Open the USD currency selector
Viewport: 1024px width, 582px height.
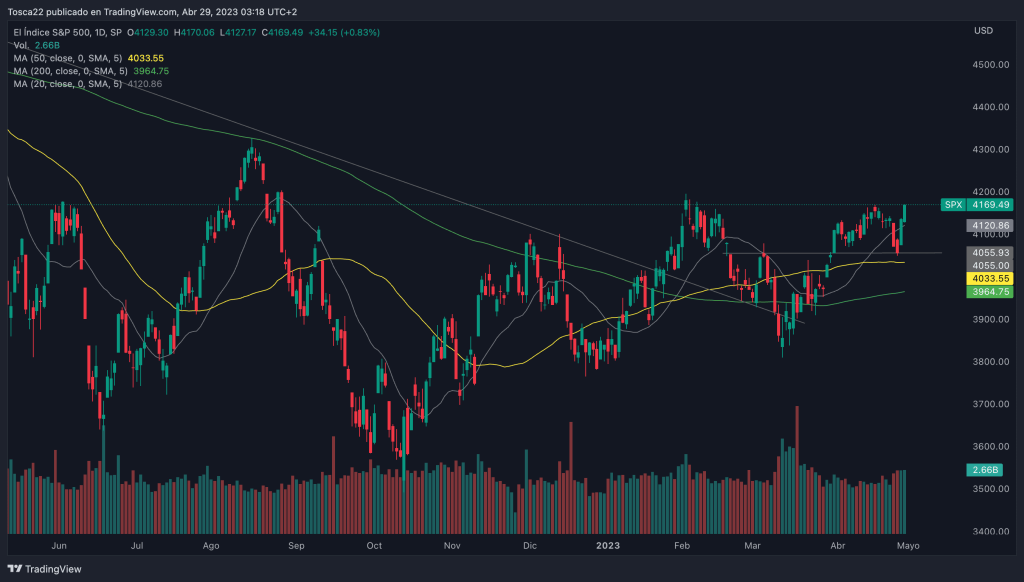point(982,31)
